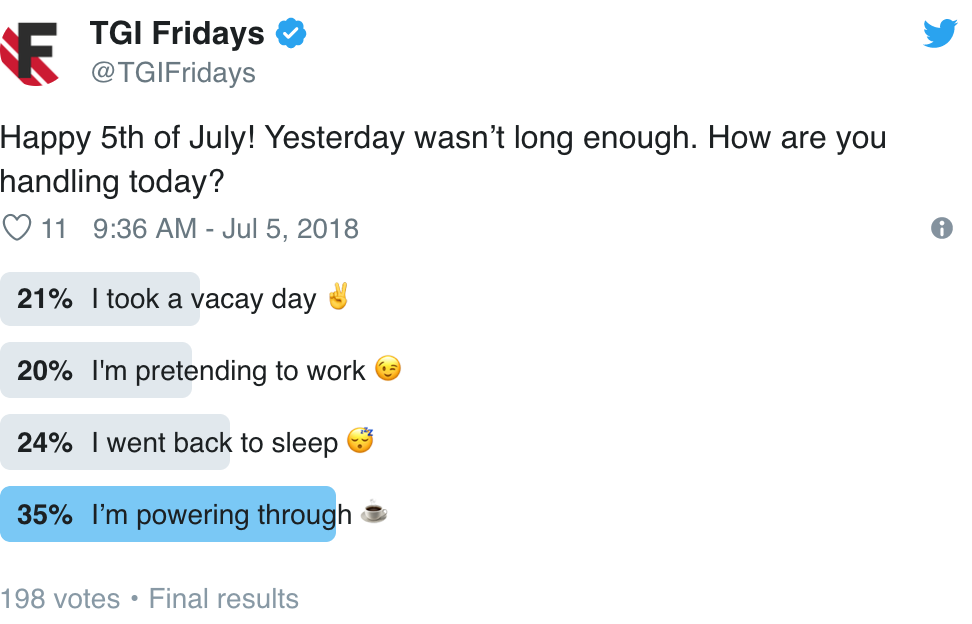
Task: Click the tweet text 'Happy 5th of July!'
Action: click(x=127, y=138)
